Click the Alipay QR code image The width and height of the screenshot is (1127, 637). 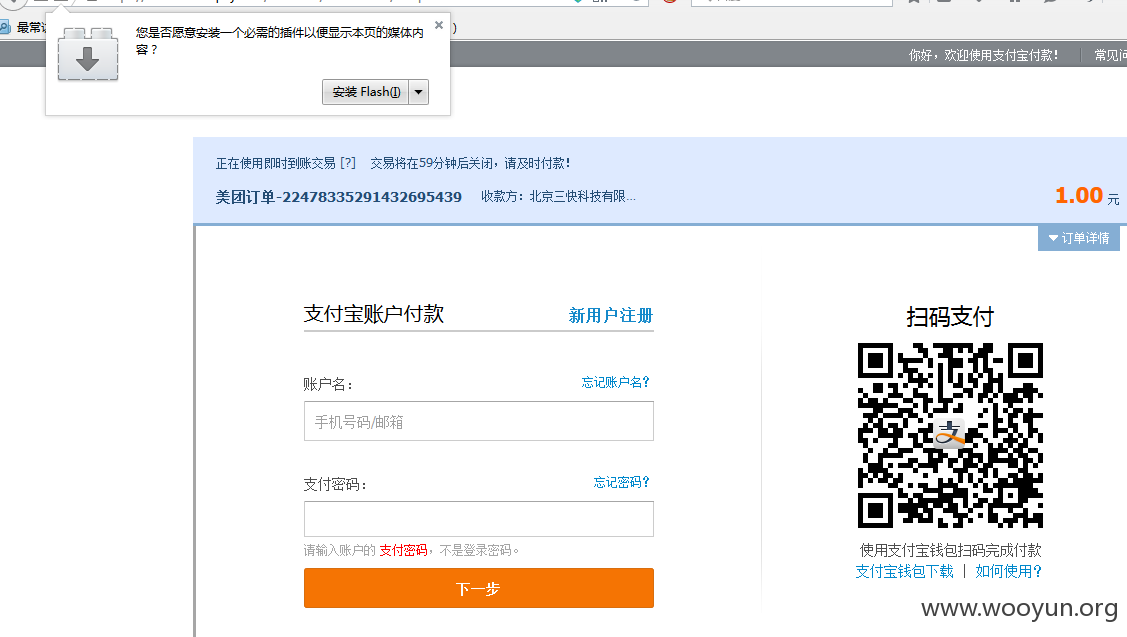click(x=950, y=436)
